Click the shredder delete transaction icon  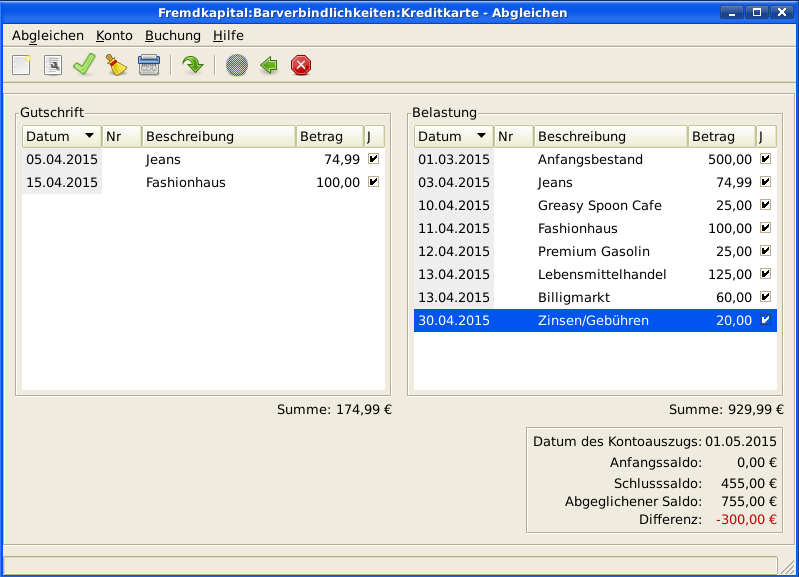(x=148, y=66)
